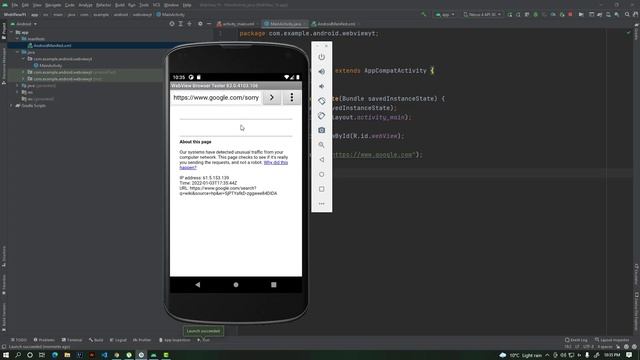The image size is (640, 360).
Task: Open Microsoft Edge from taskbar
Action: (x=55, y=355)
